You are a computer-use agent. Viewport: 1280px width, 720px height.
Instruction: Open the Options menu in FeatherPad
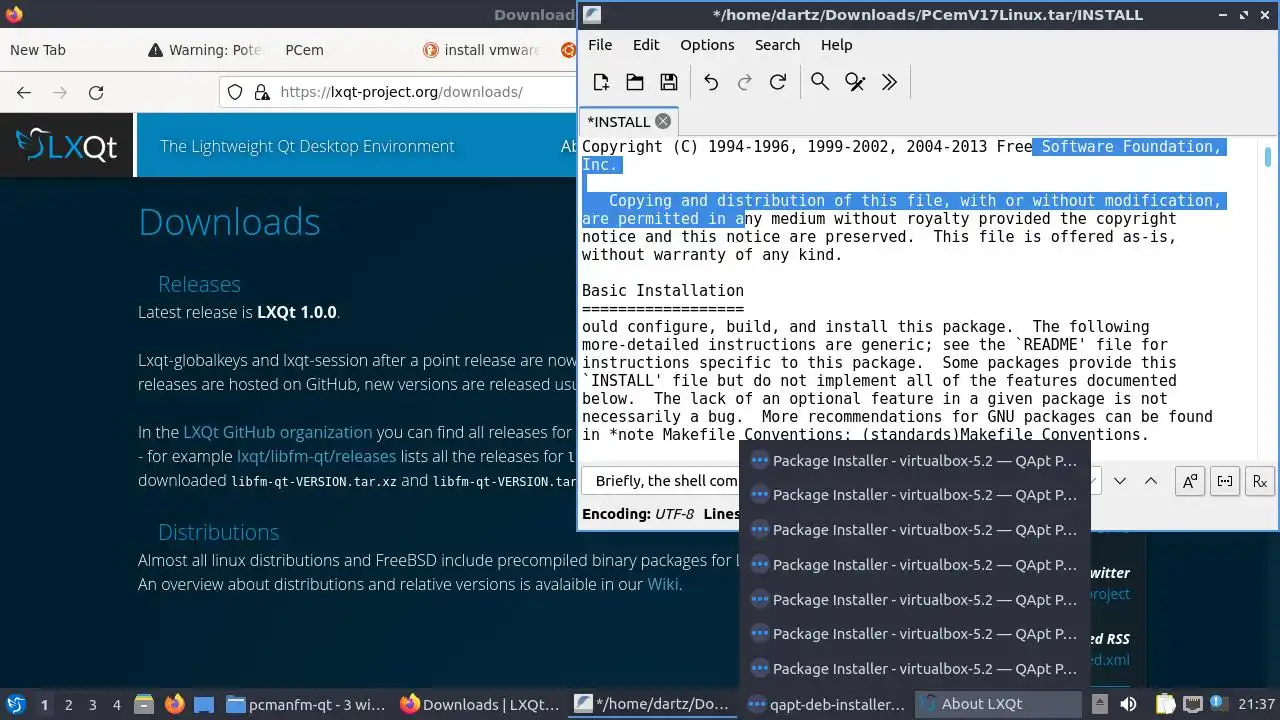pos(707,45)
